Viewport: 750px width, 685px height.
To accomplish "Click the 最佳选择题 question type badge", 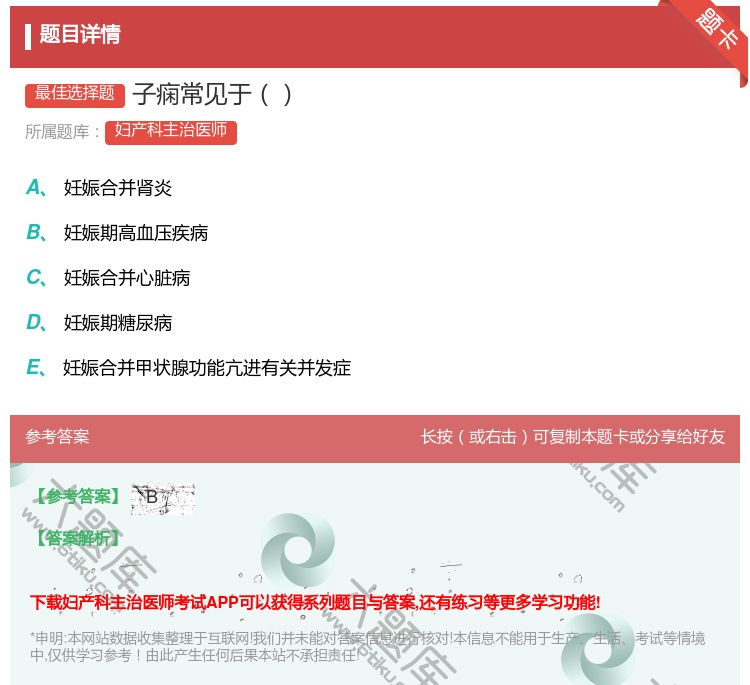I will click(75, 94).
